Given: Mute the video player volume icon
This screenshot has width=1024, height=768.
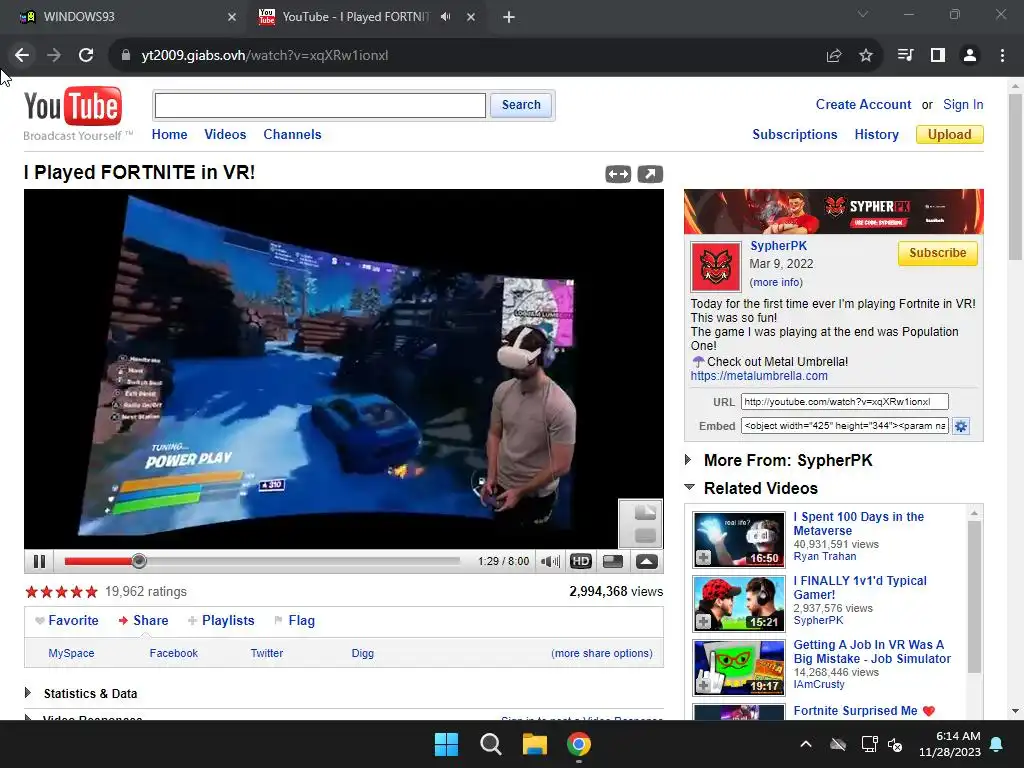Looking at the screenshot, I should click(550, 562).
